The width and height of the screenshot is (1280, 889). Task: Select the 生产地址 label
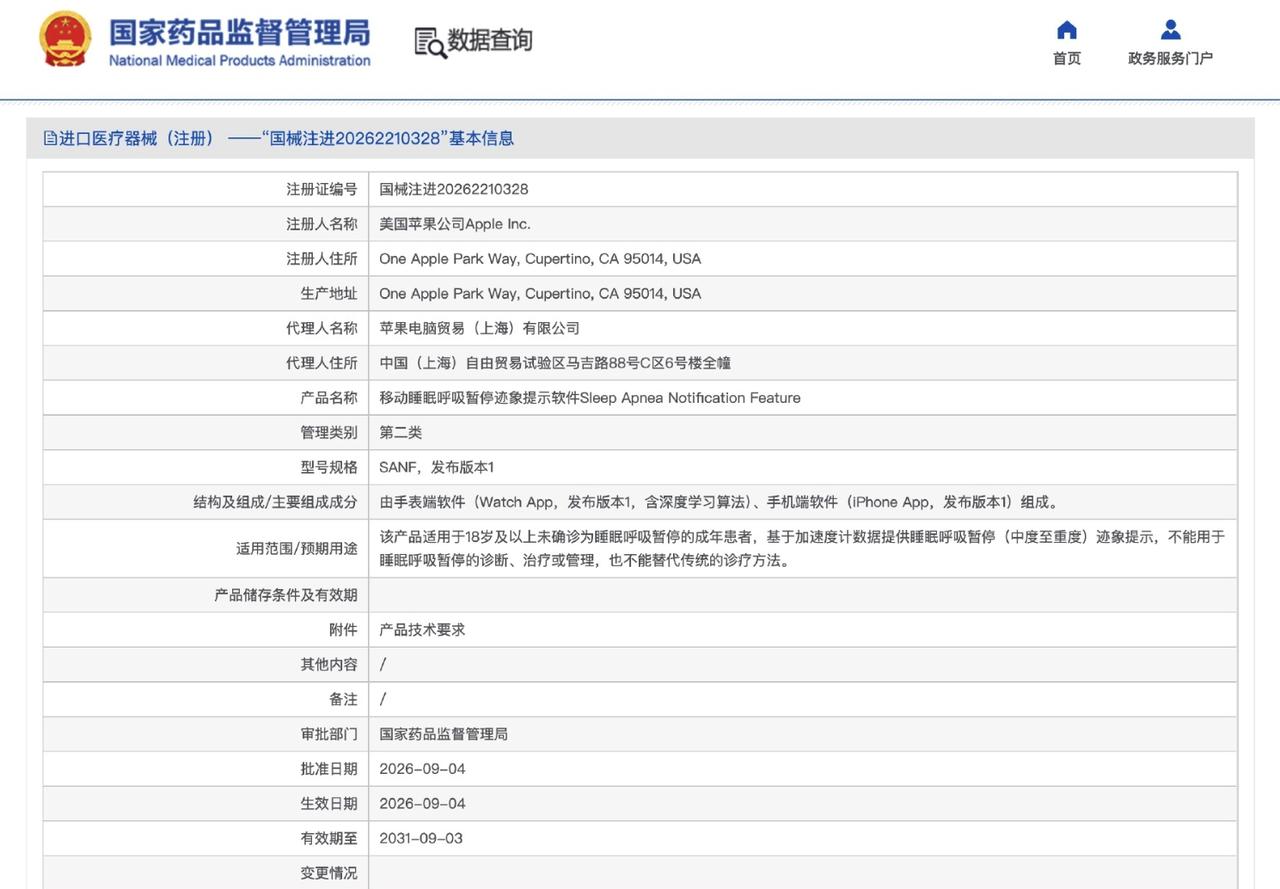tap(329, 294)
